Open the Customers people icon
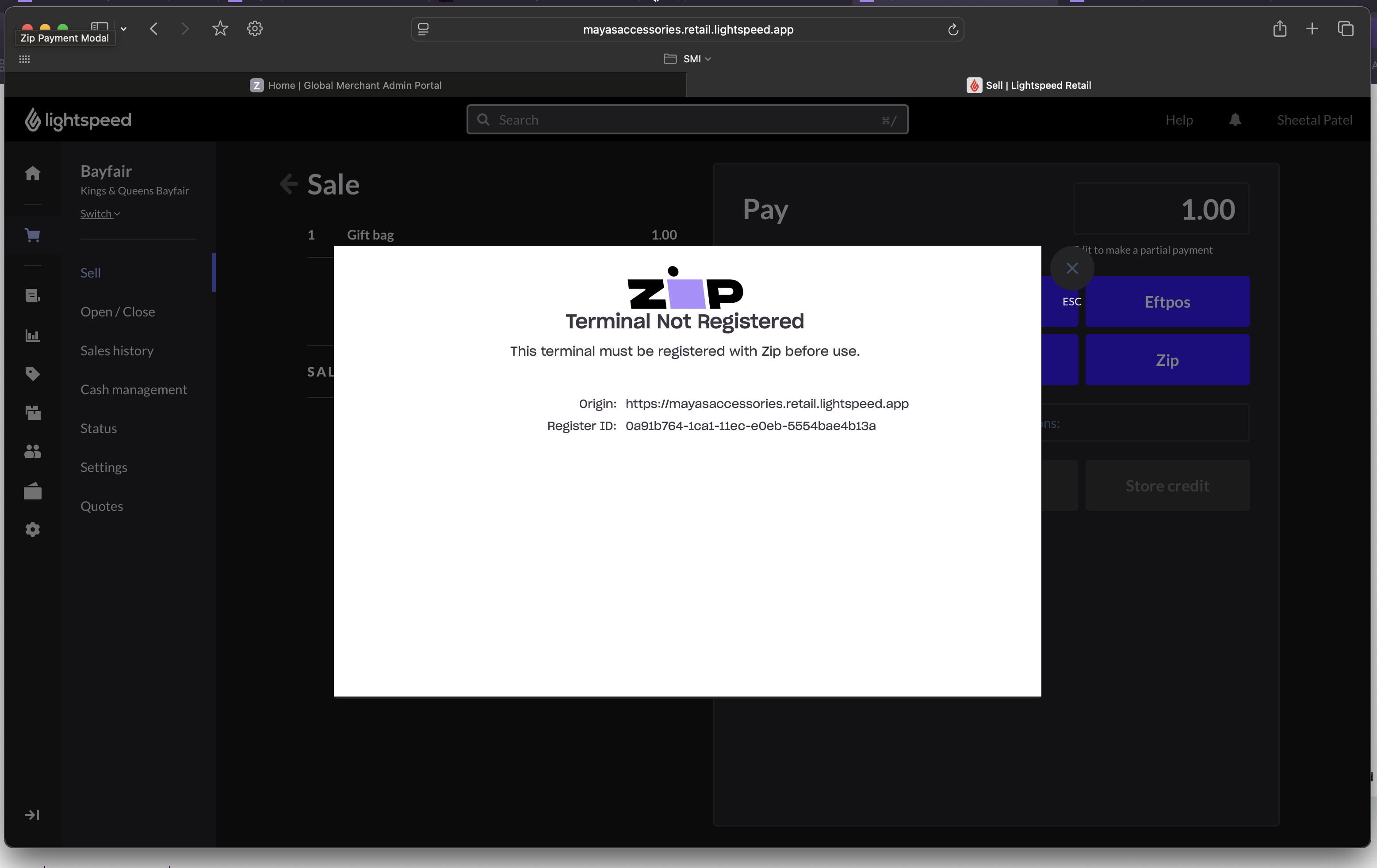1377x868 pixels. [x=33, y=451]
